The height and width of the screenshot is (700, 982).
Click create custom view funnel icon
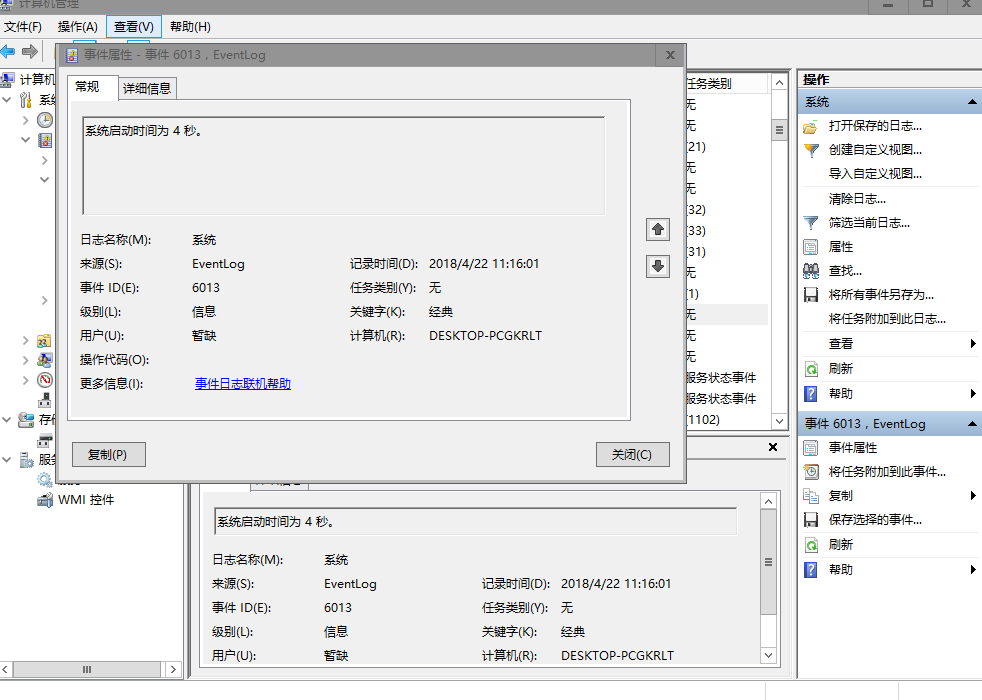pos(810,150)
